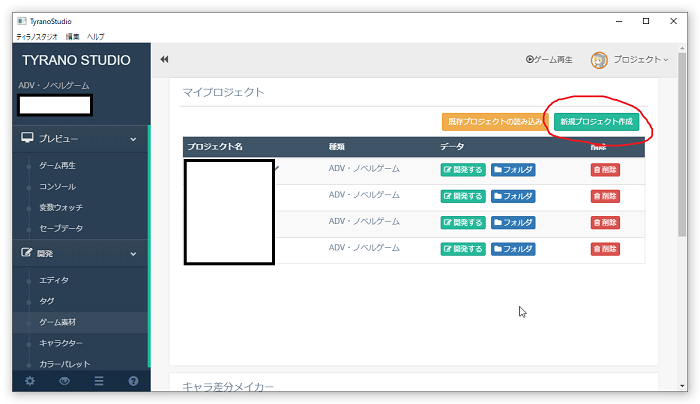Image resolution: width=700 pixels, height=404 pixels.
Task: Collapse the sidebar with the double-arrow icon
Action: [164, 60]
